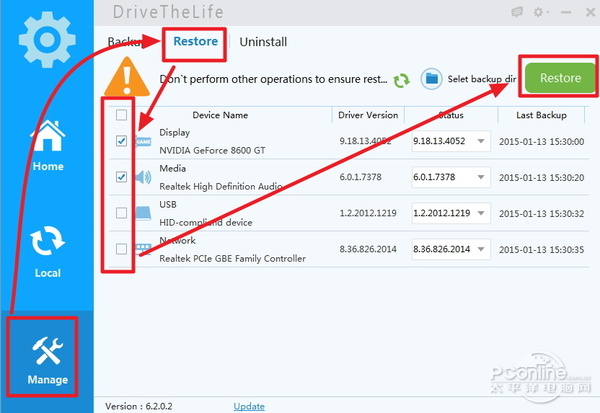Open the settings gear menu in title bar
600x413 pixels.
(x=541, y=12)
